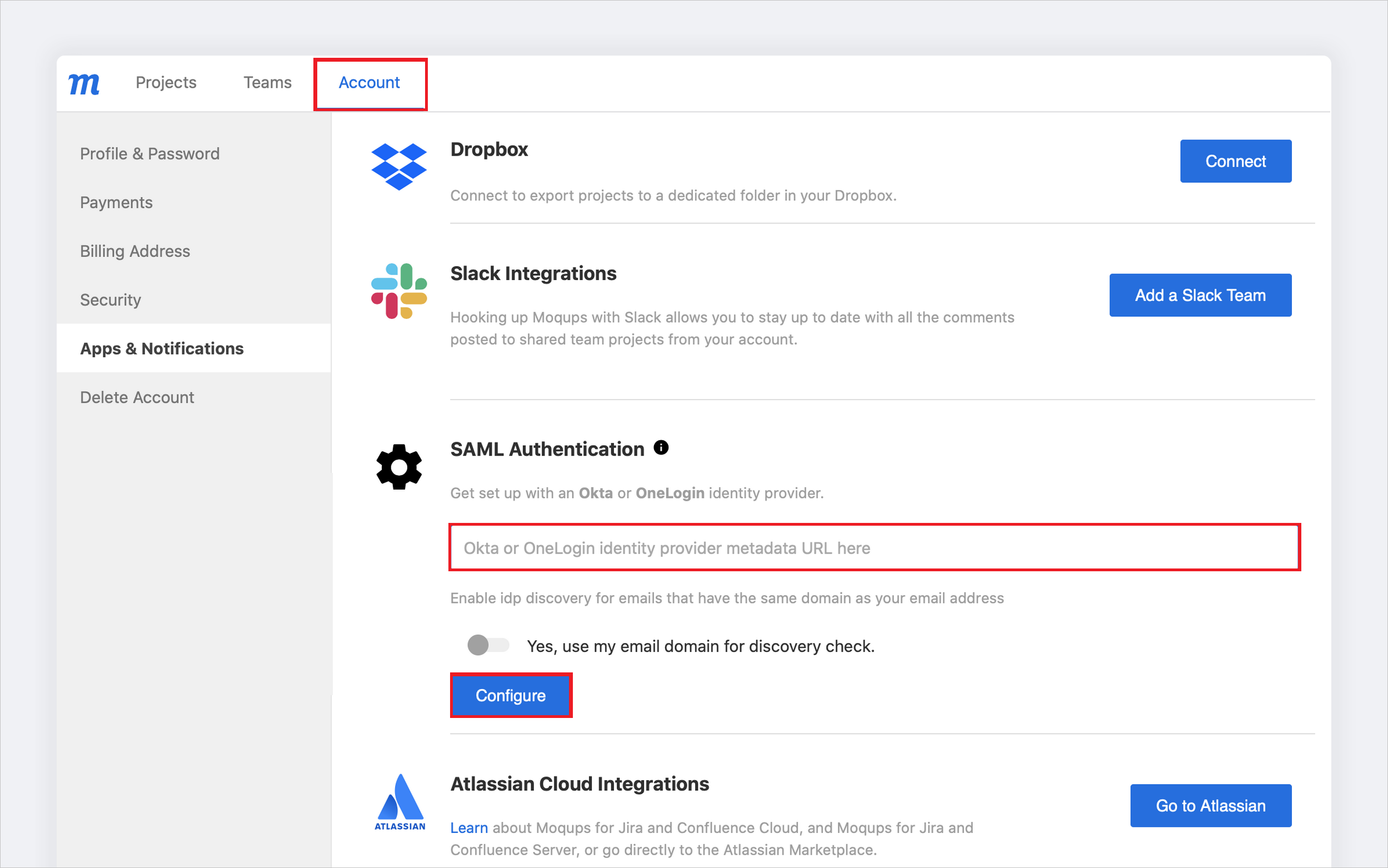The image size is (1388, 868).
Task: Click the Delete Account sidebar option
Action: pyautogui.click(x=137, y=397)
